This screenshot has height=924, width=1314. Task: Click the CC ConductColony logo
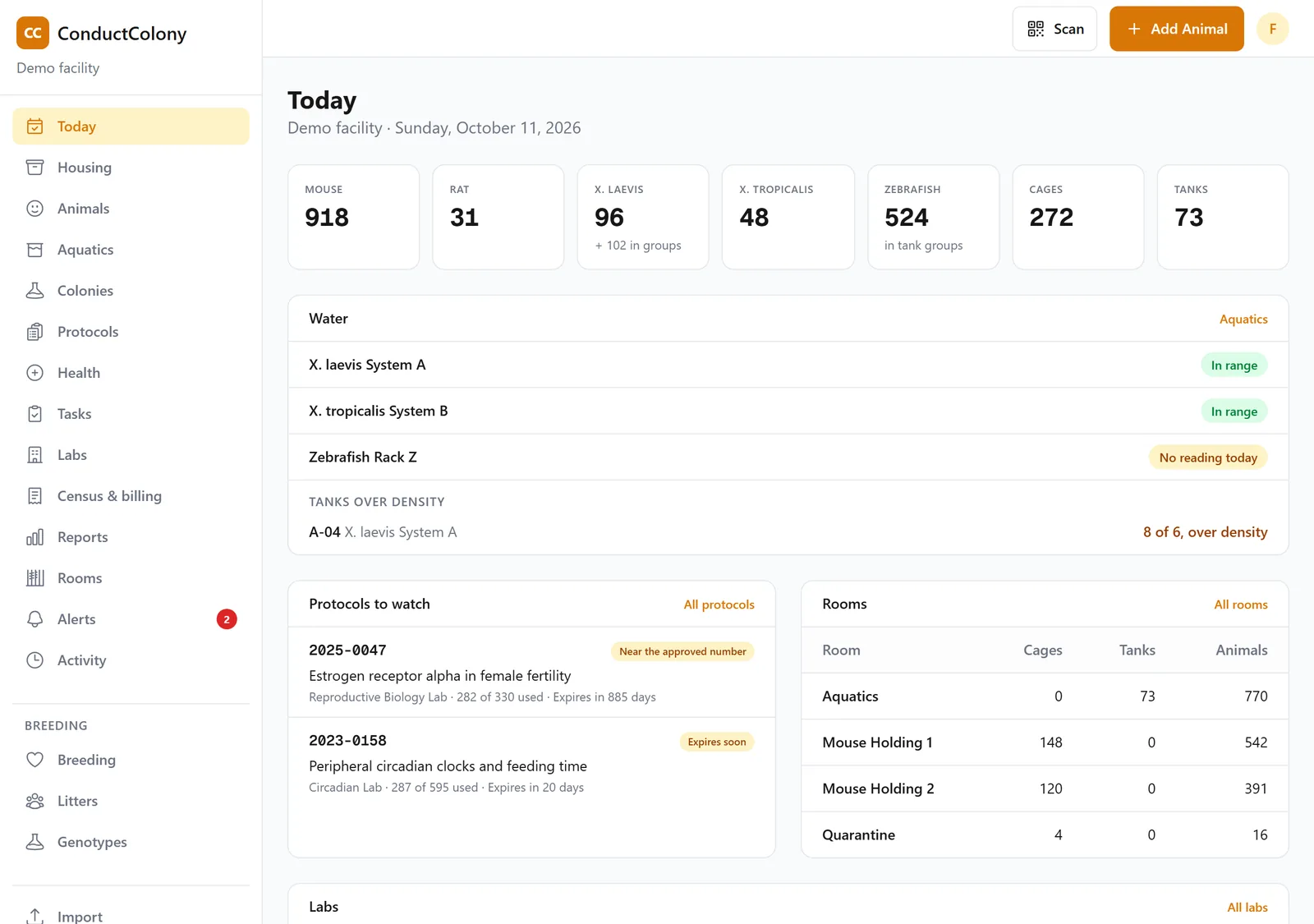point(33,33)
